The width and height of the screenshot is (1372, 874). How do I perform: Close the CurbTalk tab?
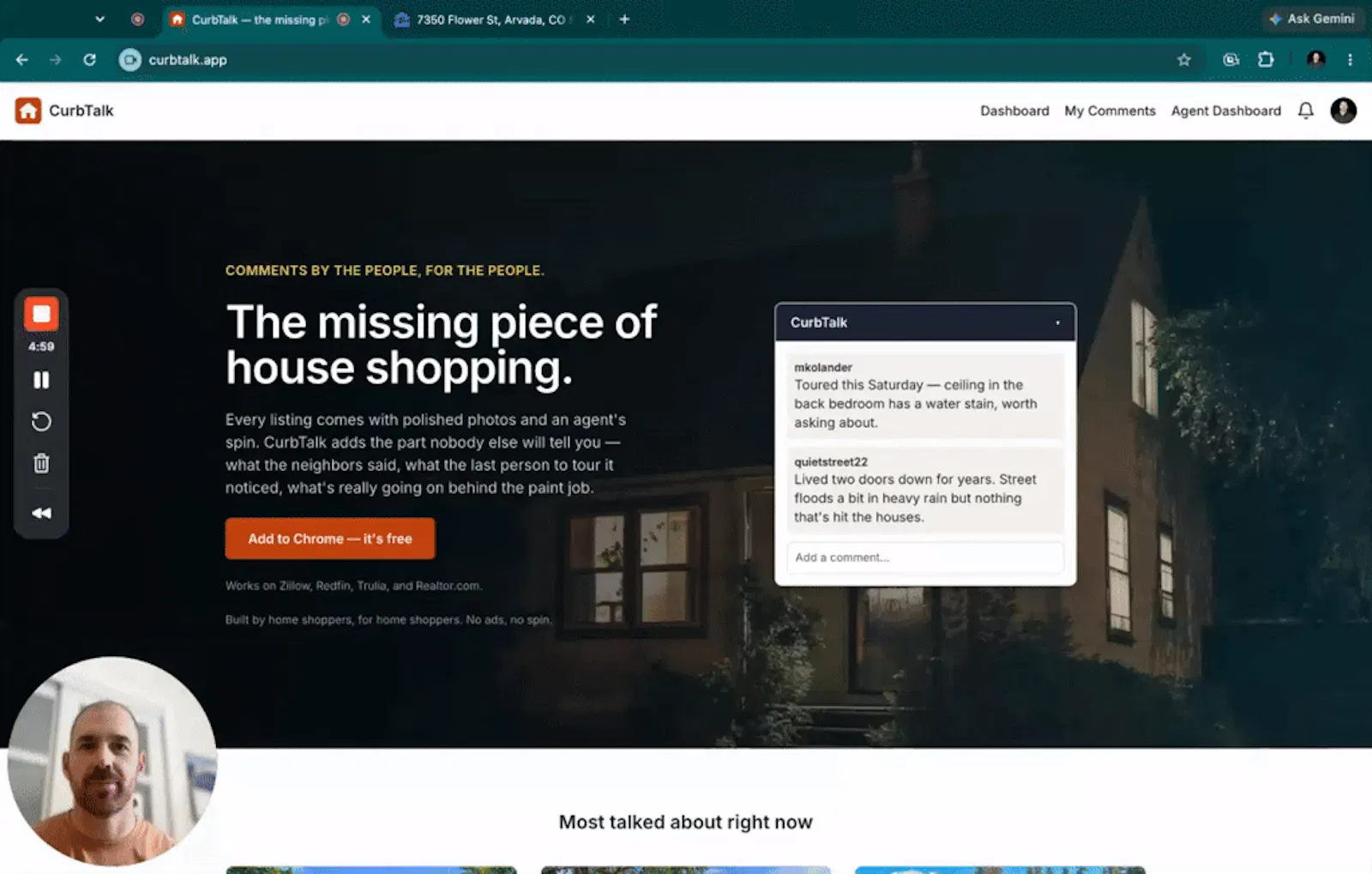pyautogui.click(x=366, y=19)
